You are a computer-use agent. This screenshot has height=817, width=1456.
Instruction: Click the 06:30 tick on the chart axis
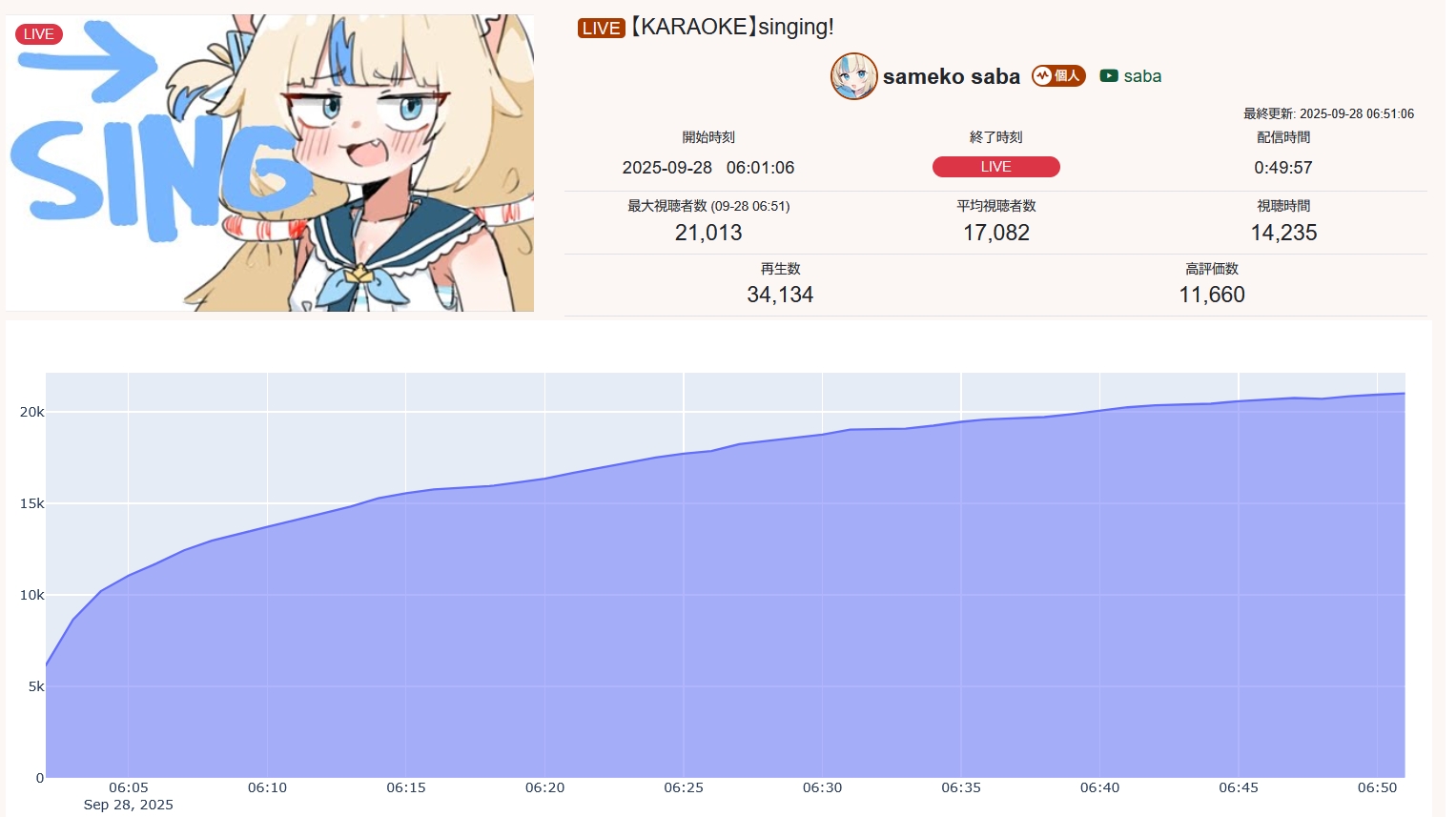pyautogui.click(x=822, y=787)
